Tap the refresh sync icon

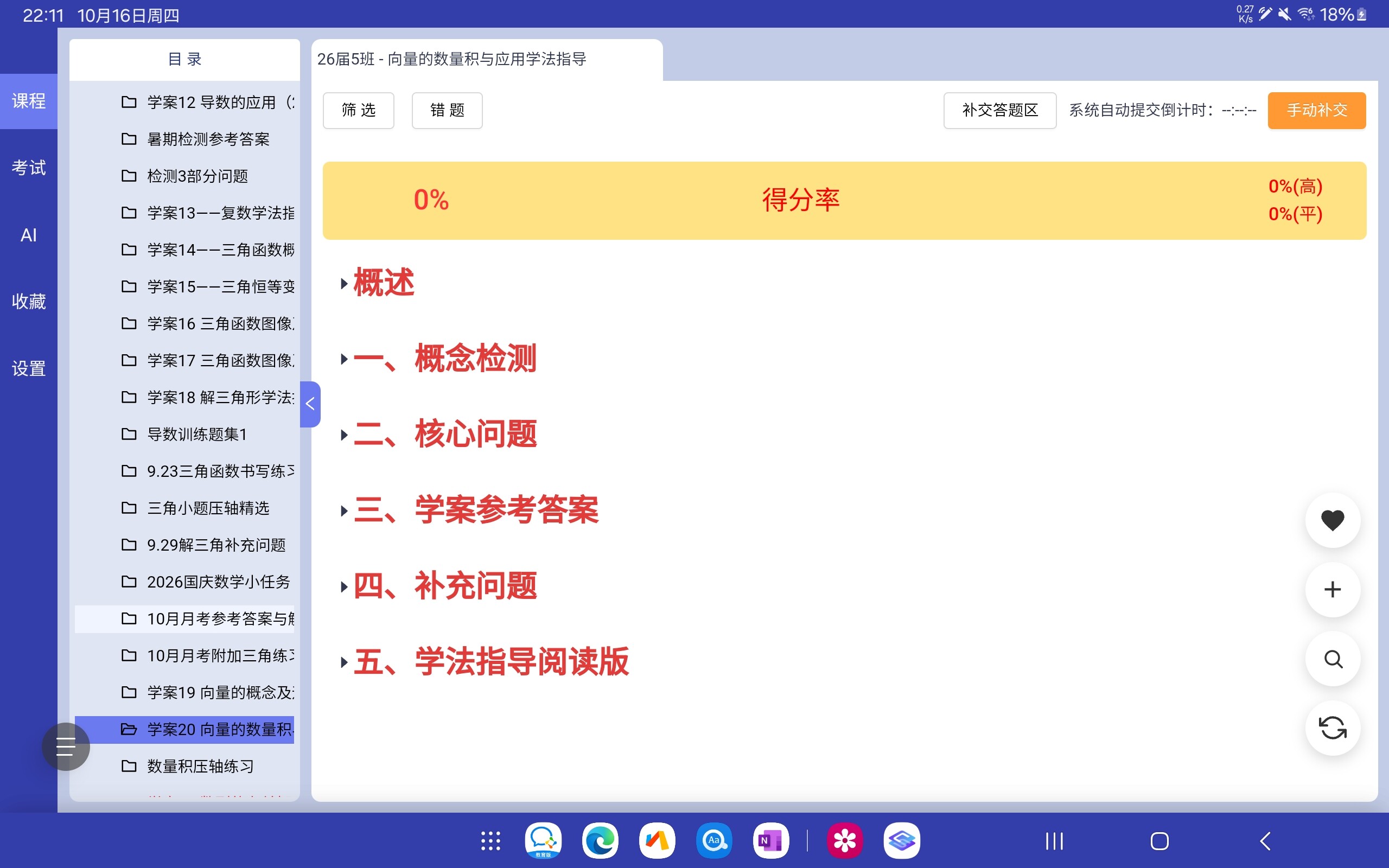click(1332, 728)
